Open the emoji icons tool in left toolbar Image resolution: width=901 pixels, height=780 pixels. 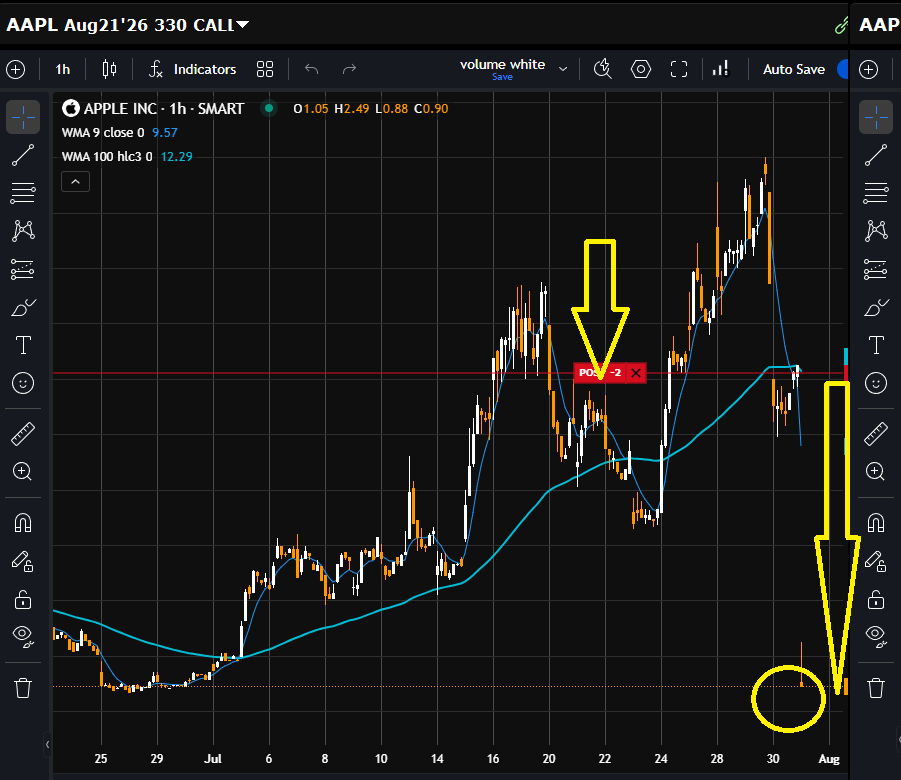[23, 383]
